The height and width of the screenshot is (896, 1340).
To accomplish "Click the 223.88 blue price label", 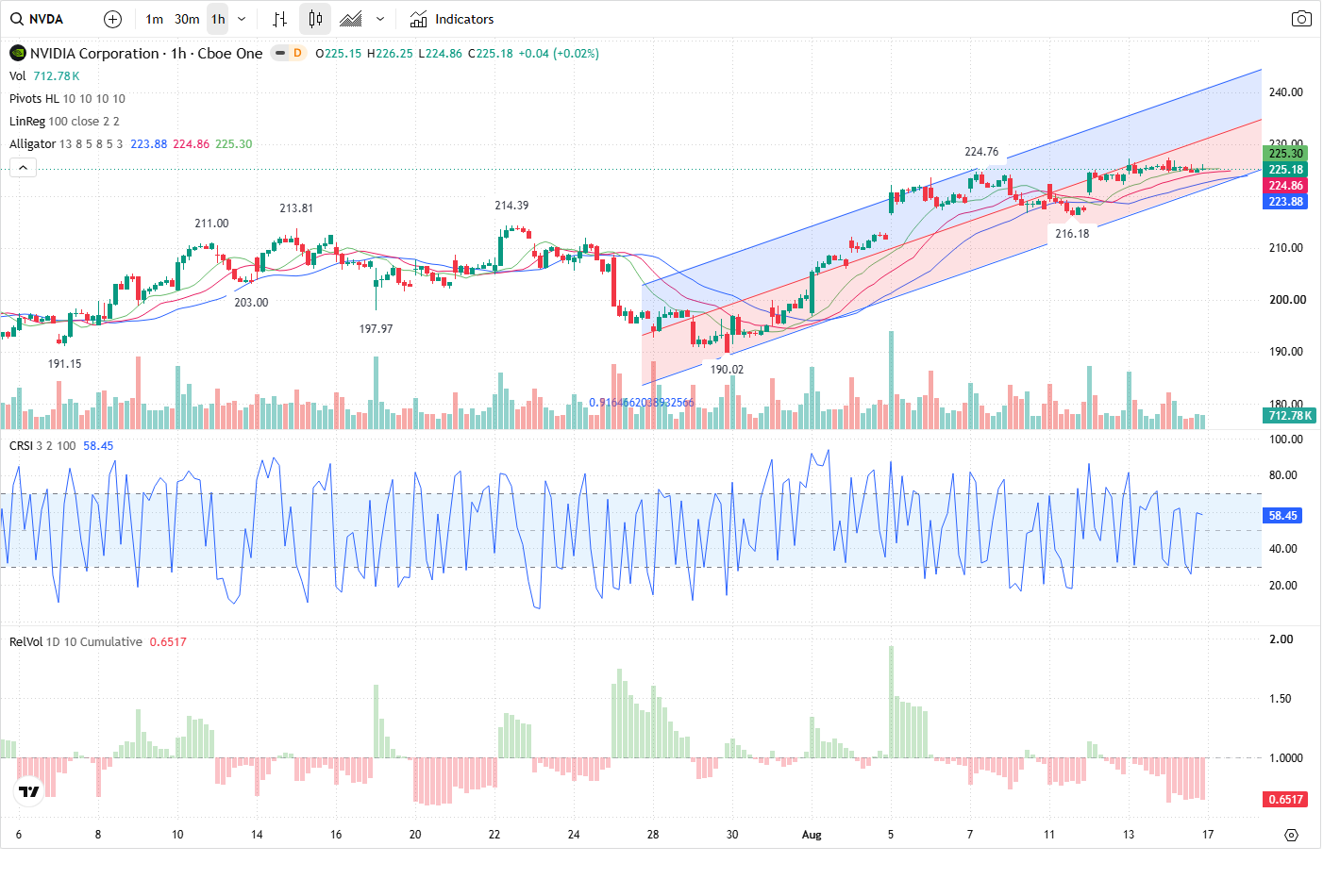I will tap(1285, 202).
